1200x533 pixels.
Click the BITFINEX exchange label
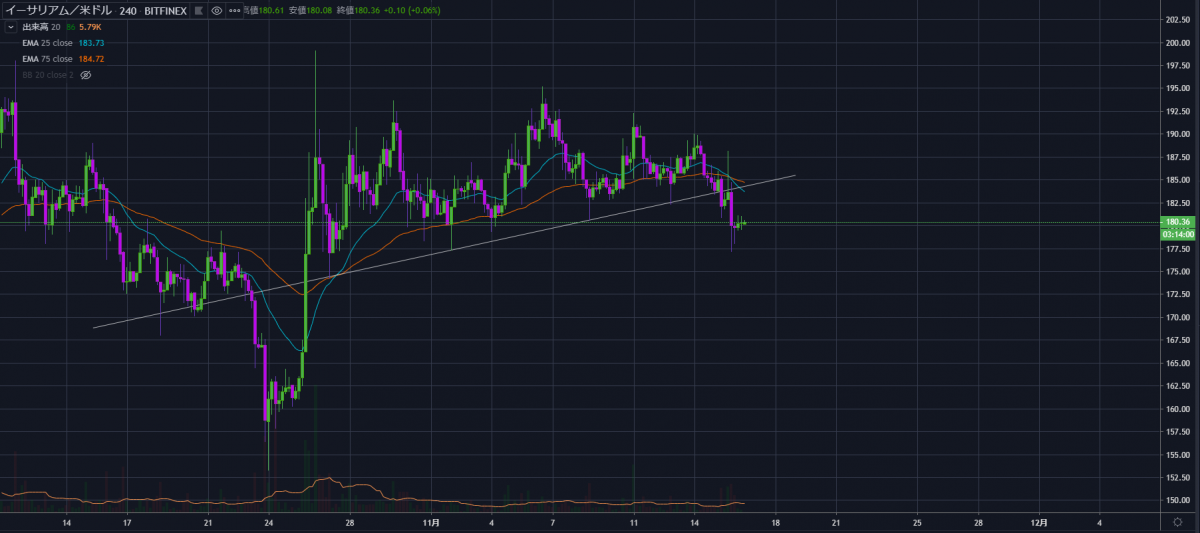(165, 10)
